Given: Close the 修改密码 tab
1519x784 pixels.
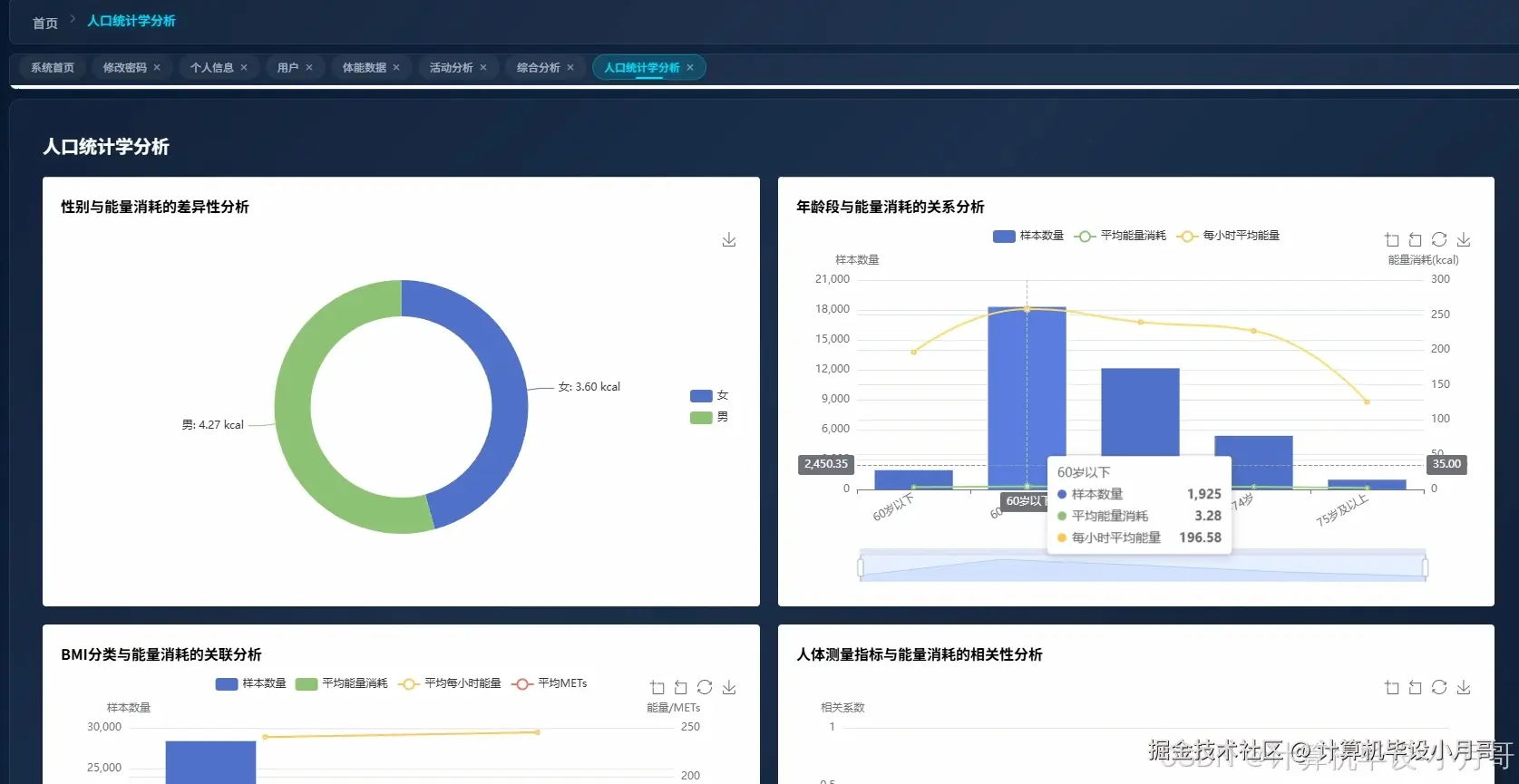Looking at the screenshot, I should click(x=157, y=68).
